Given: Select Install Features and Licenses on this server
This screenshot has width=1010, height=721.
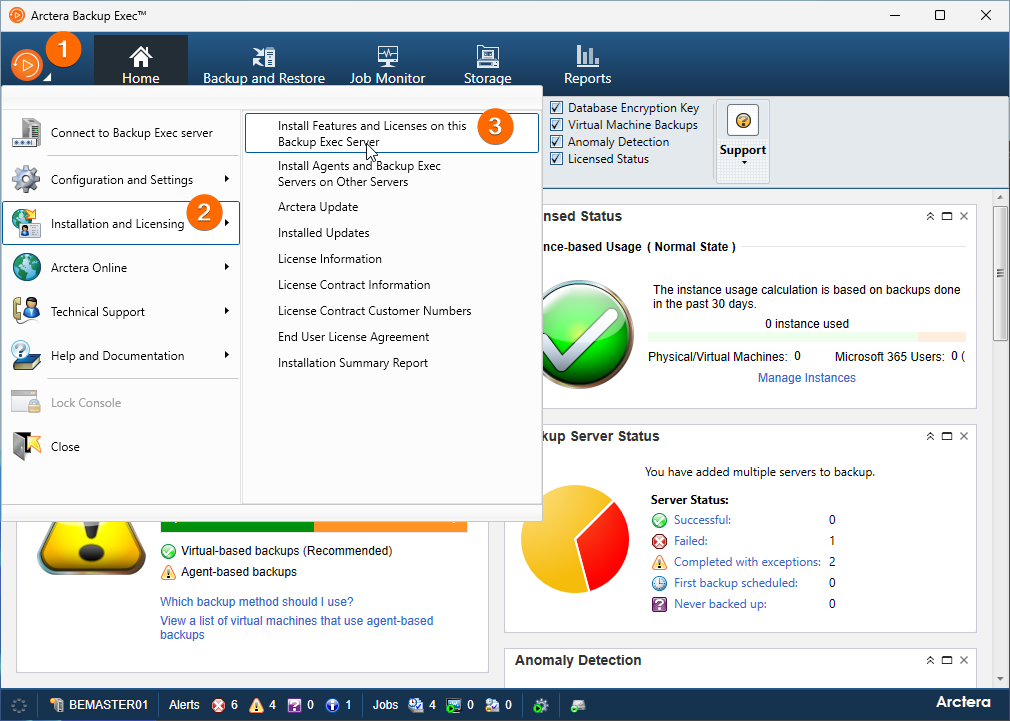Looking at the screenshot, I should [392, 133].
